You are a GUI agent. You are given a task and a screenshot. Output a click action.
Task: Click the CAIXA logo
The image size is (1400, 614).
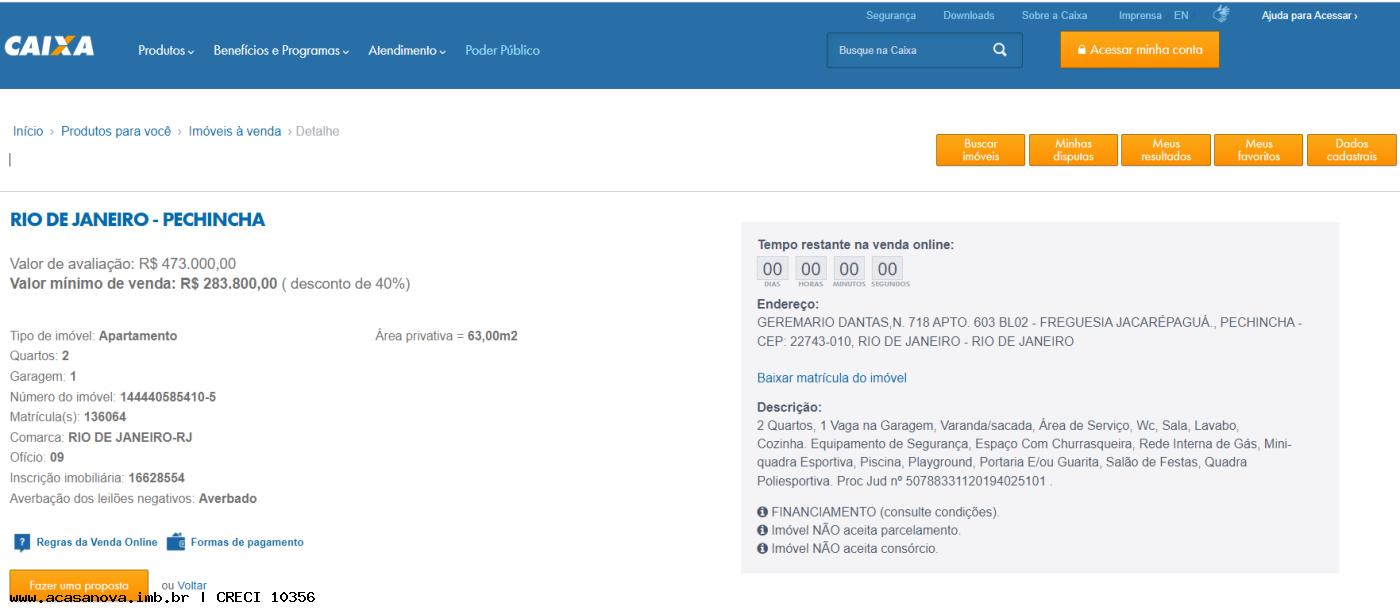pyautogui.click(x=50, y=47)
